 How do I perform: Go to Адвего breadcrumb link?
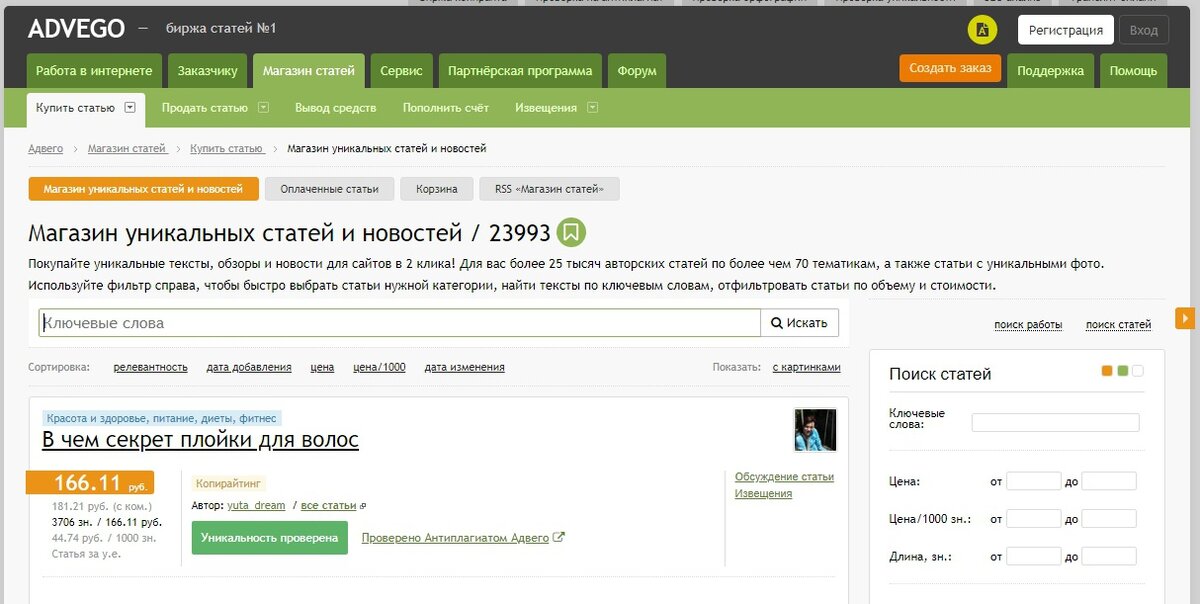coord(46,148)
